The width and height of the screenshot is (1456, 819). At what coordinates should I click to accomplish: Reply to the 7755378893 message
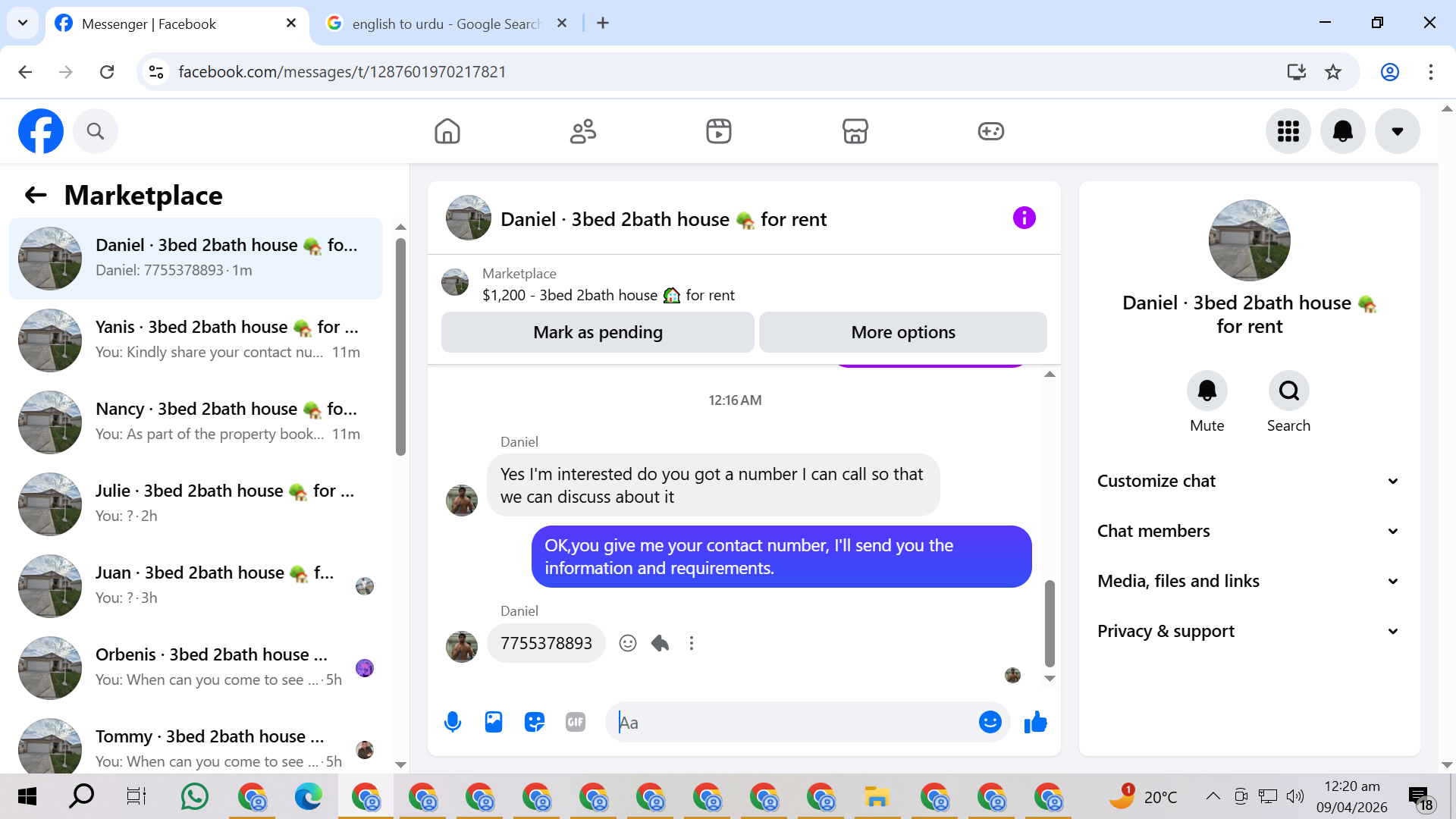(660, 643)
